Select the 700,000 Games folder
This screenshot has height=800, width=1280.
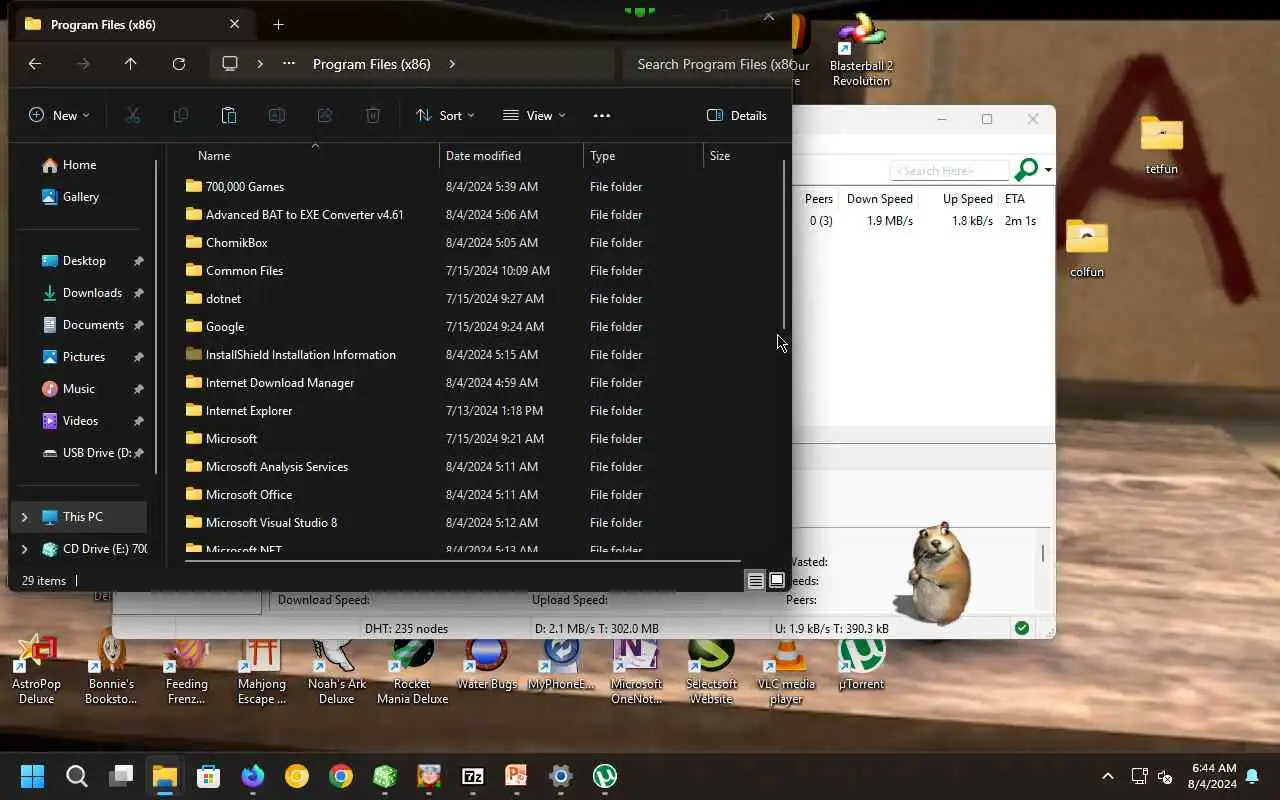coord(245,187)
